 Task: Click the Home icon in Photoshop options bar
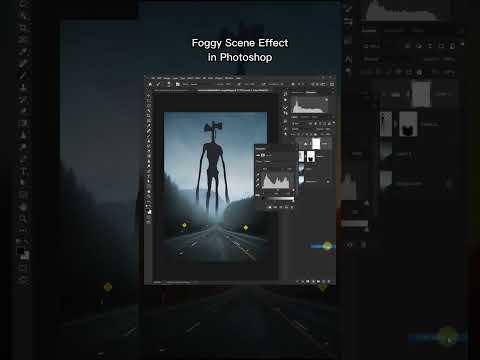(x=150, y=84)
